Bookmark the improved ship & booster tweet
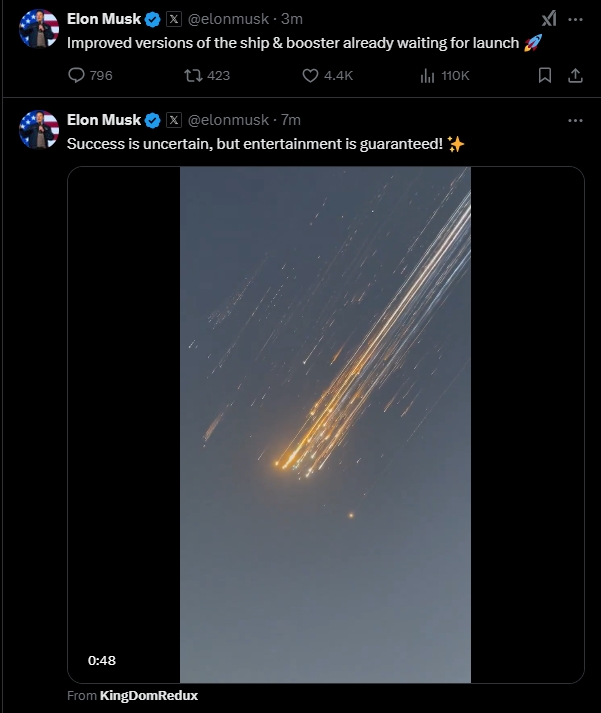This screenshot has width=601, height=713. point(545,75)
